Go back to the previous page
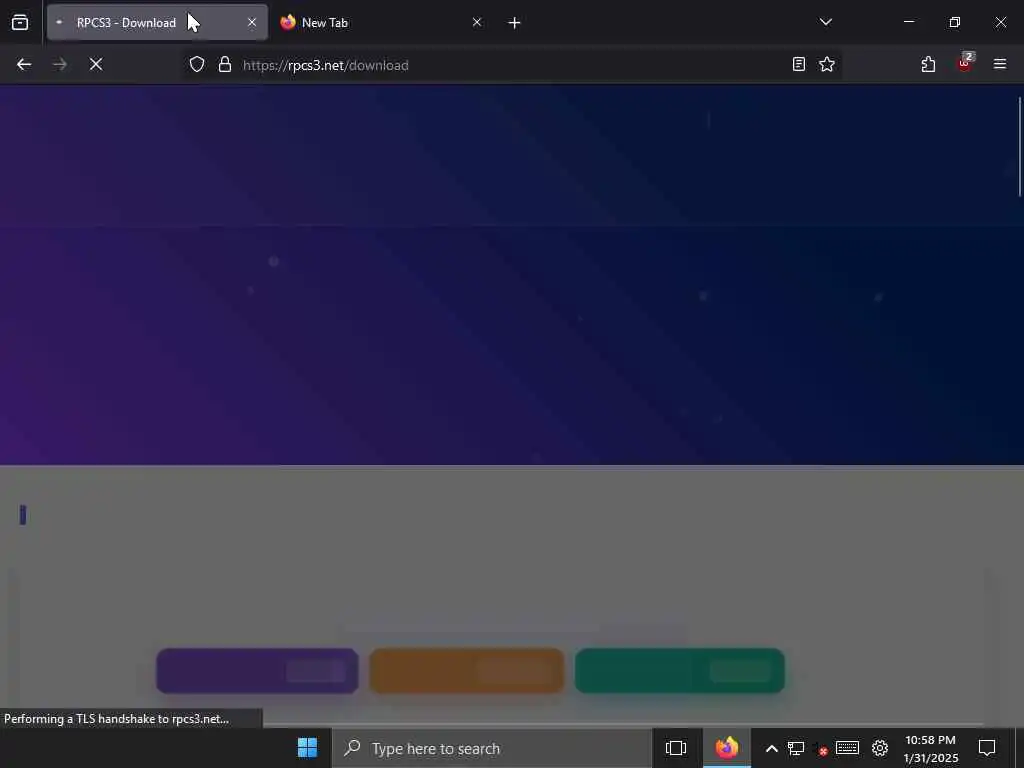This screenshot has width=1024, height=768. pyautogui.click(x=24, y=64)
